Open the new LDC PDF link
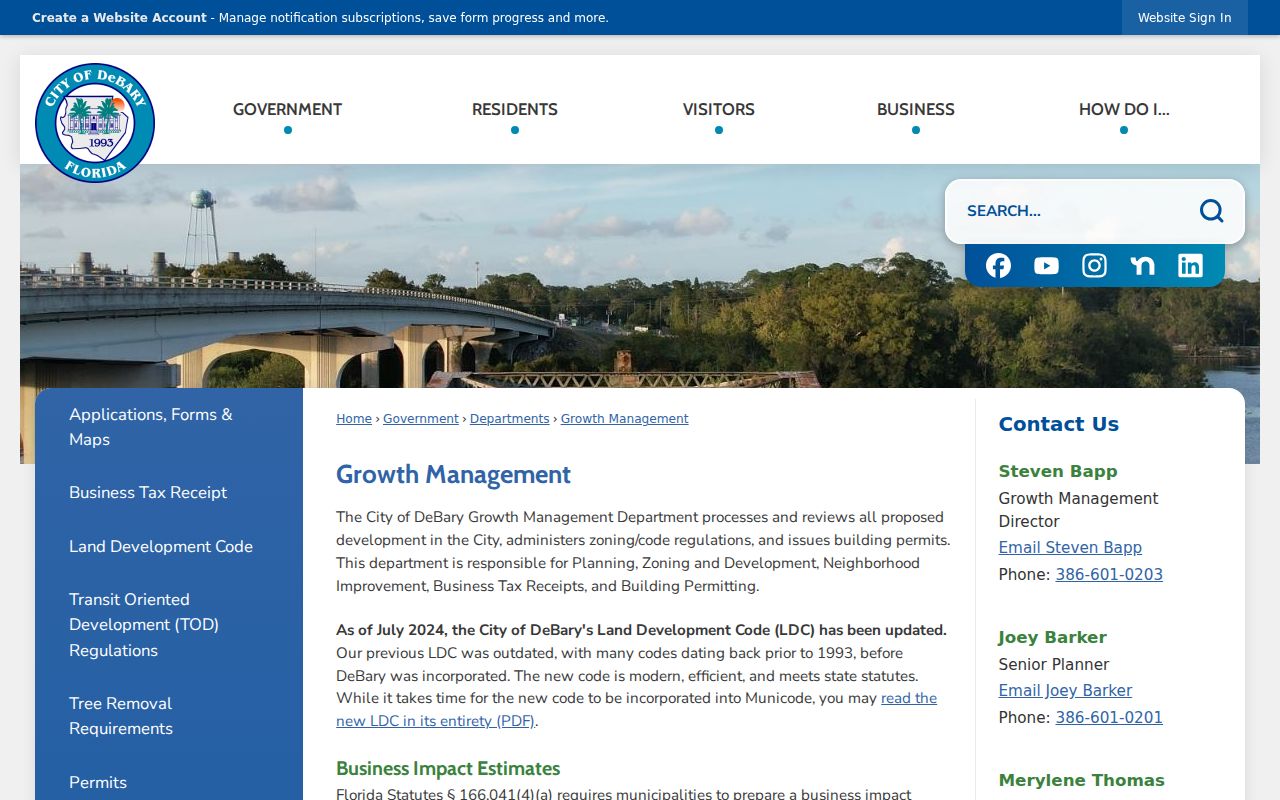 (636, 710)
